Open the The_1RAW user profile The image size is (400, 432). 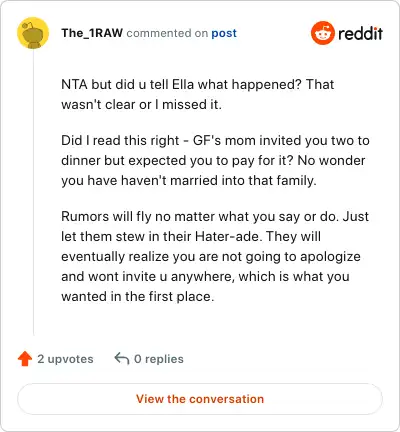pos(92,33)
